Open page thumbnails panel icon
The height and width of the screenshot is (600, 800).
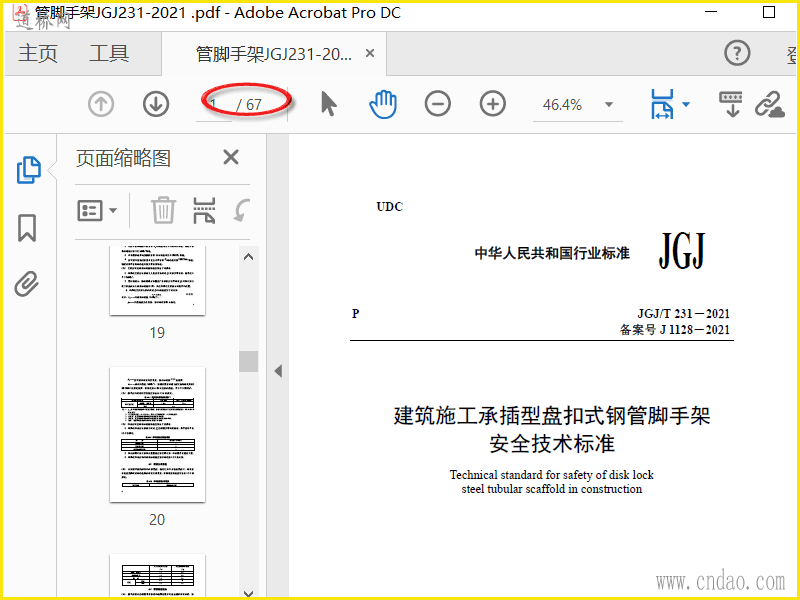[x=29, y=170]
